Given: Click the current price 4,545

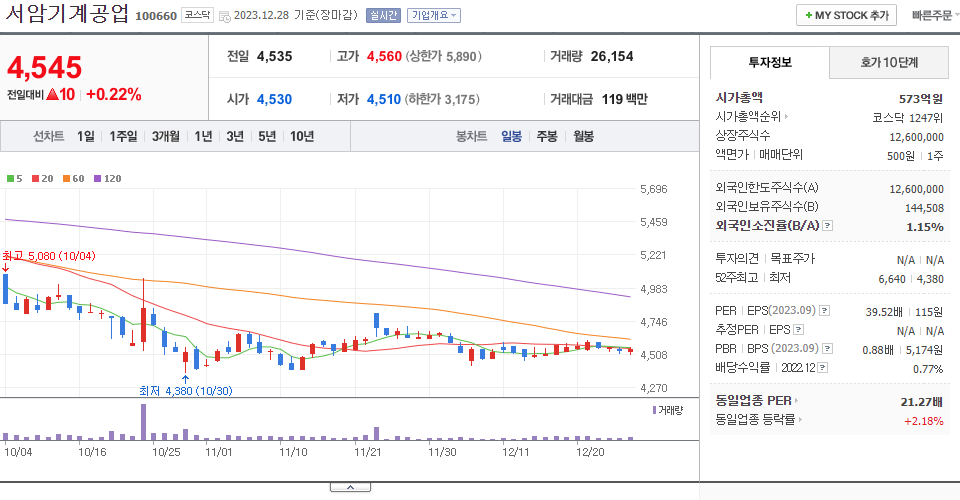Looking at the screenshot, I should [x=44, y=67].
